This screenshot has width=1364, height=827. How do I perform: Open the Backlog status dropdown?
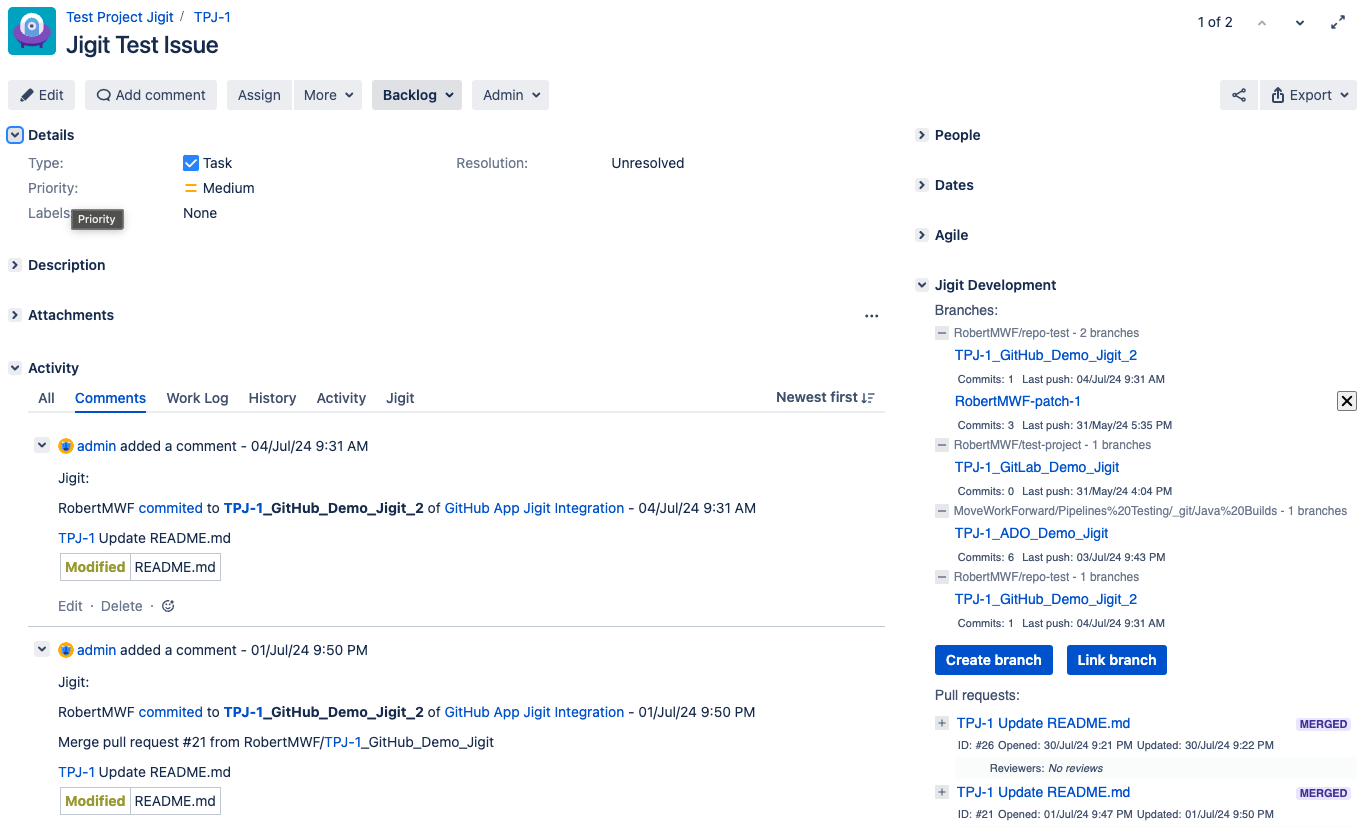click(417, 95)
